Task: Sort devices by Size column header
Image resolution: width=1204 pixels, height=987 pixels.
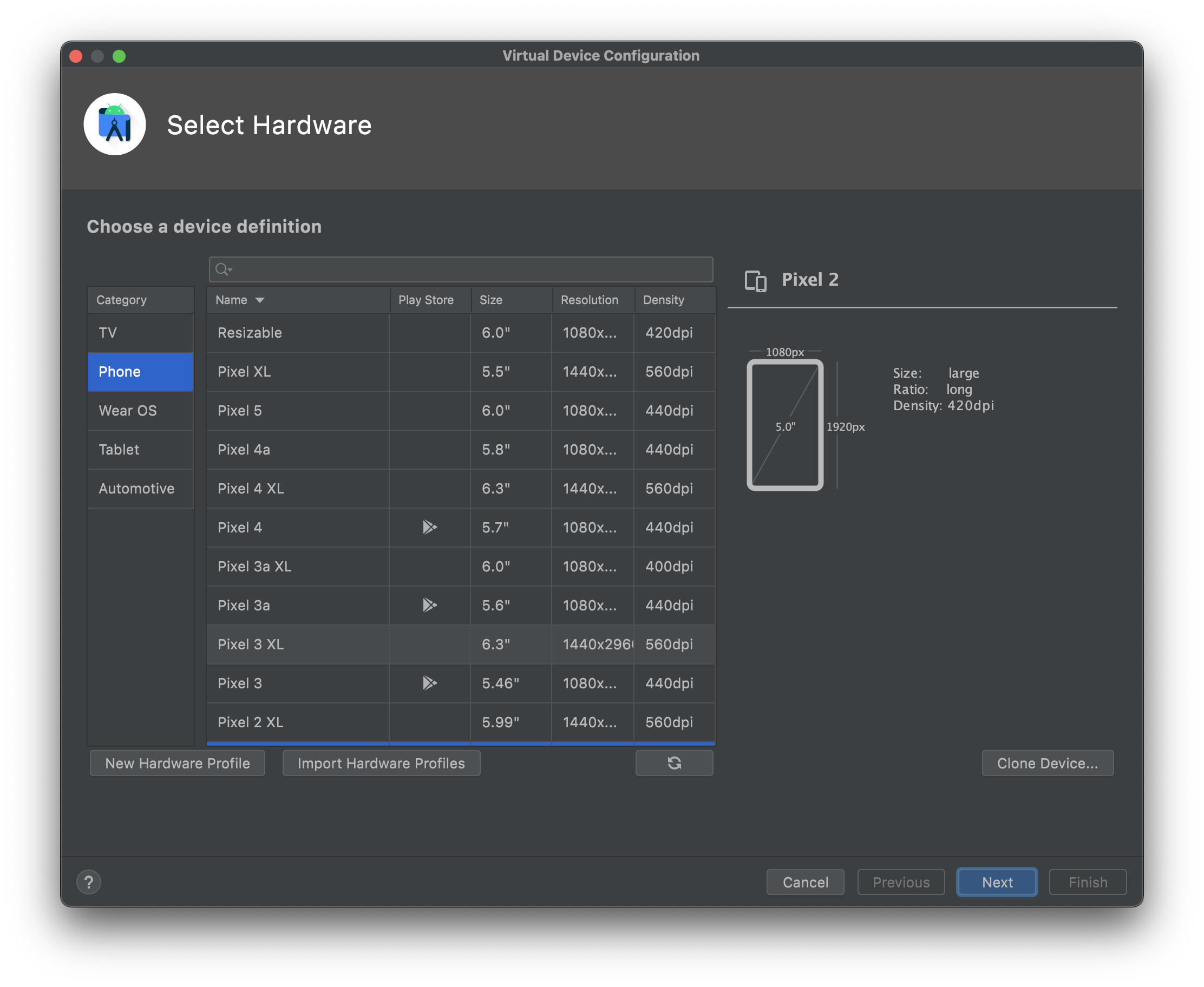Action: tap(491, 300)
